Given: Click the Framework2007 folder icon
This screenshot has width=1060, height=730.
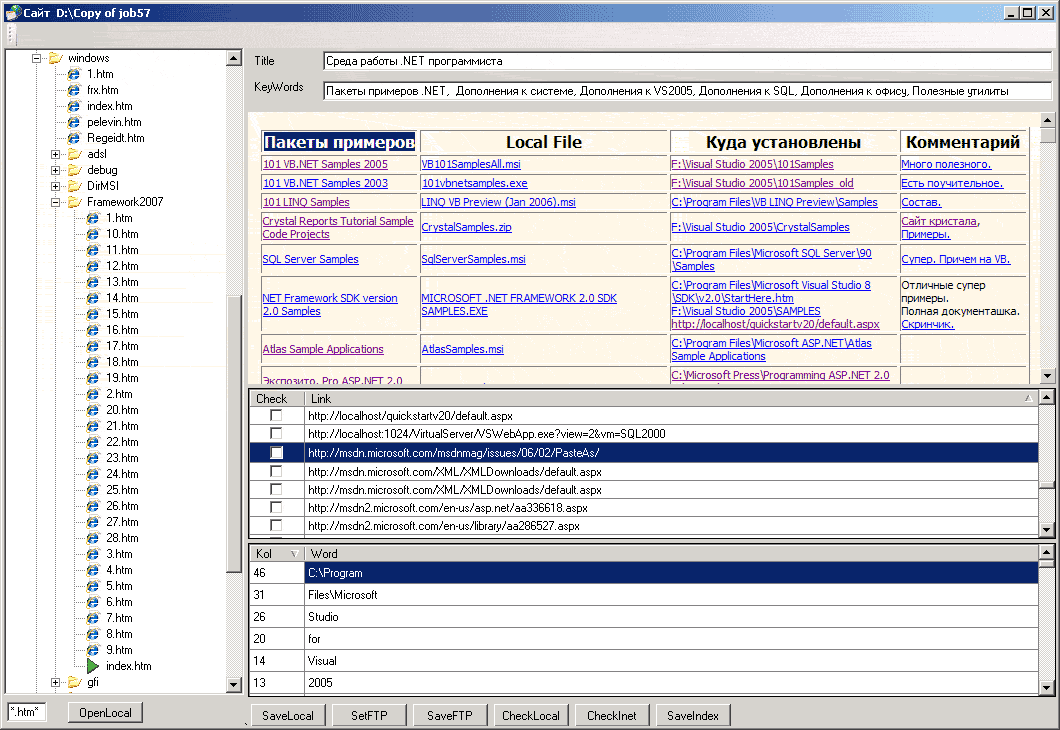Looking at the screenshot, I should coord(75,202).
